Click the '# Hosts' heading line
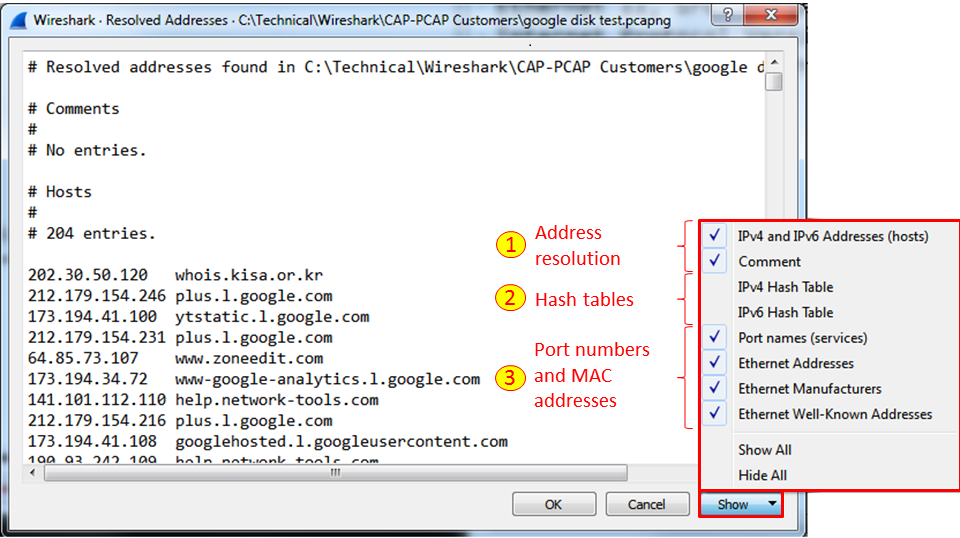 pos(59,192)
